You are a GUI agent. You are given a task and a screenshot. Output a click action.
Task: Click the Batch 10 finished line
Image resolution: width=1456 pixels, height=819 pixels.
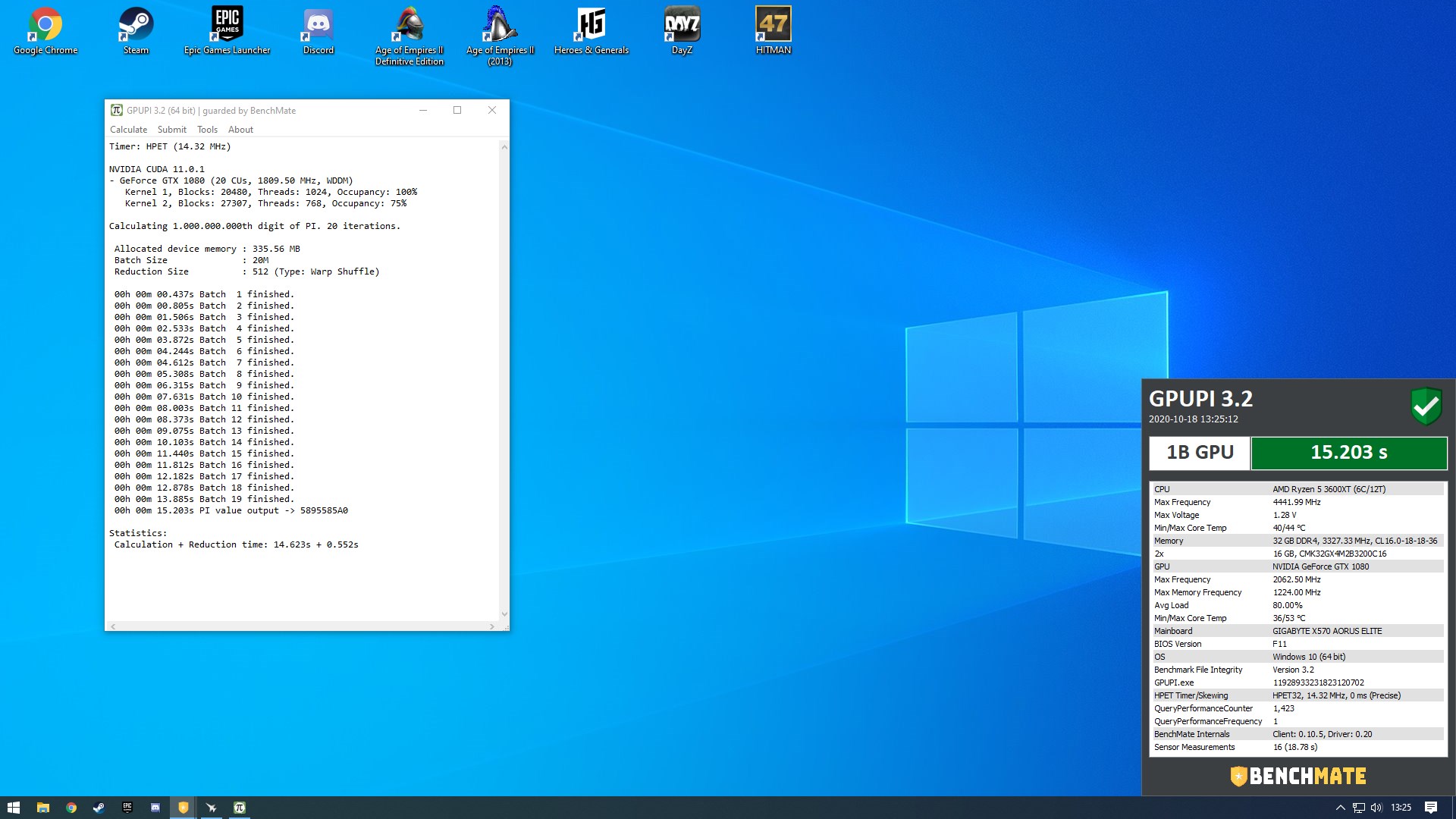click(x=204, y=397)
